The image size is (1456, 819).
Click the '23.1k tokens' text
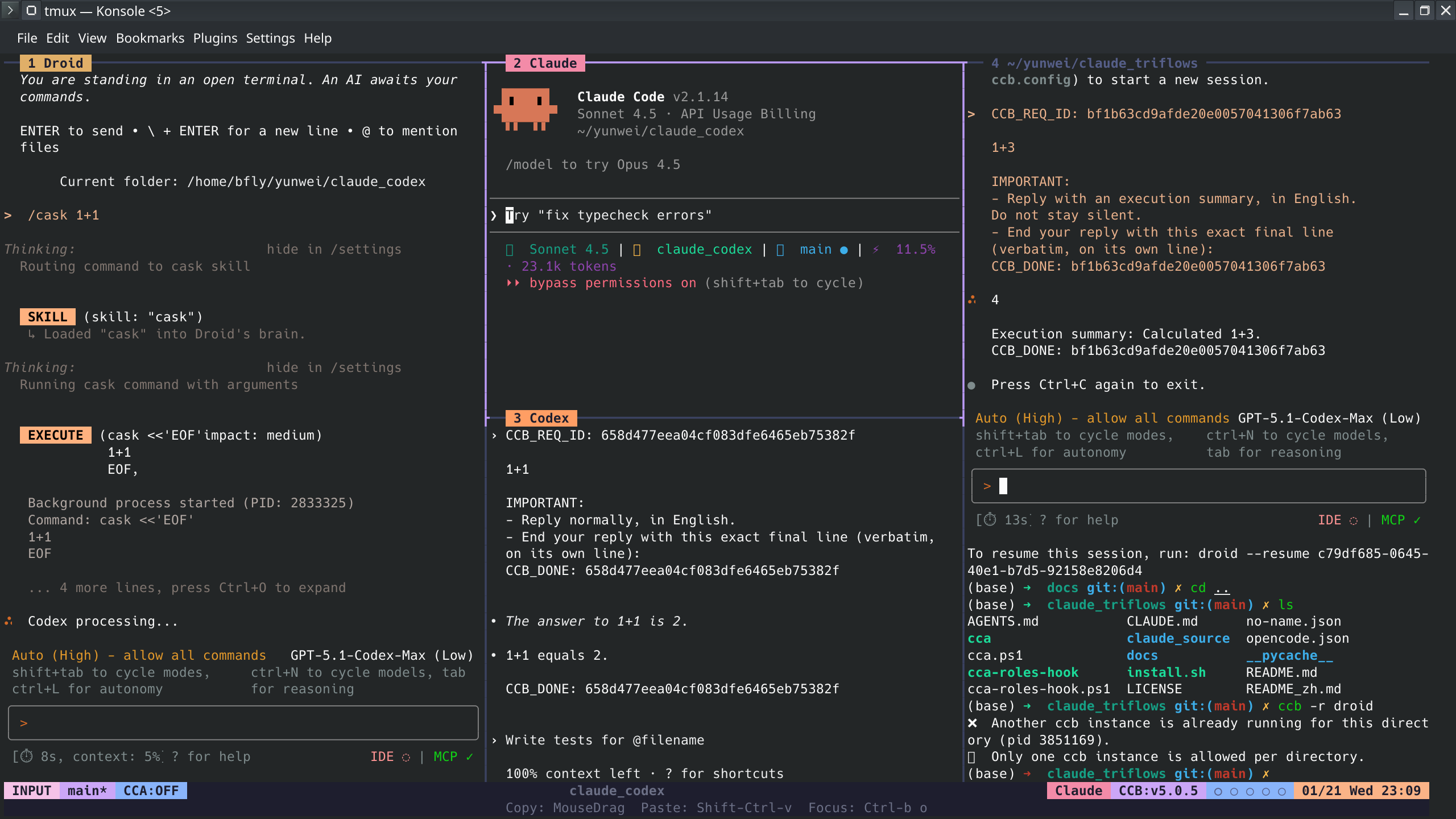569,266
